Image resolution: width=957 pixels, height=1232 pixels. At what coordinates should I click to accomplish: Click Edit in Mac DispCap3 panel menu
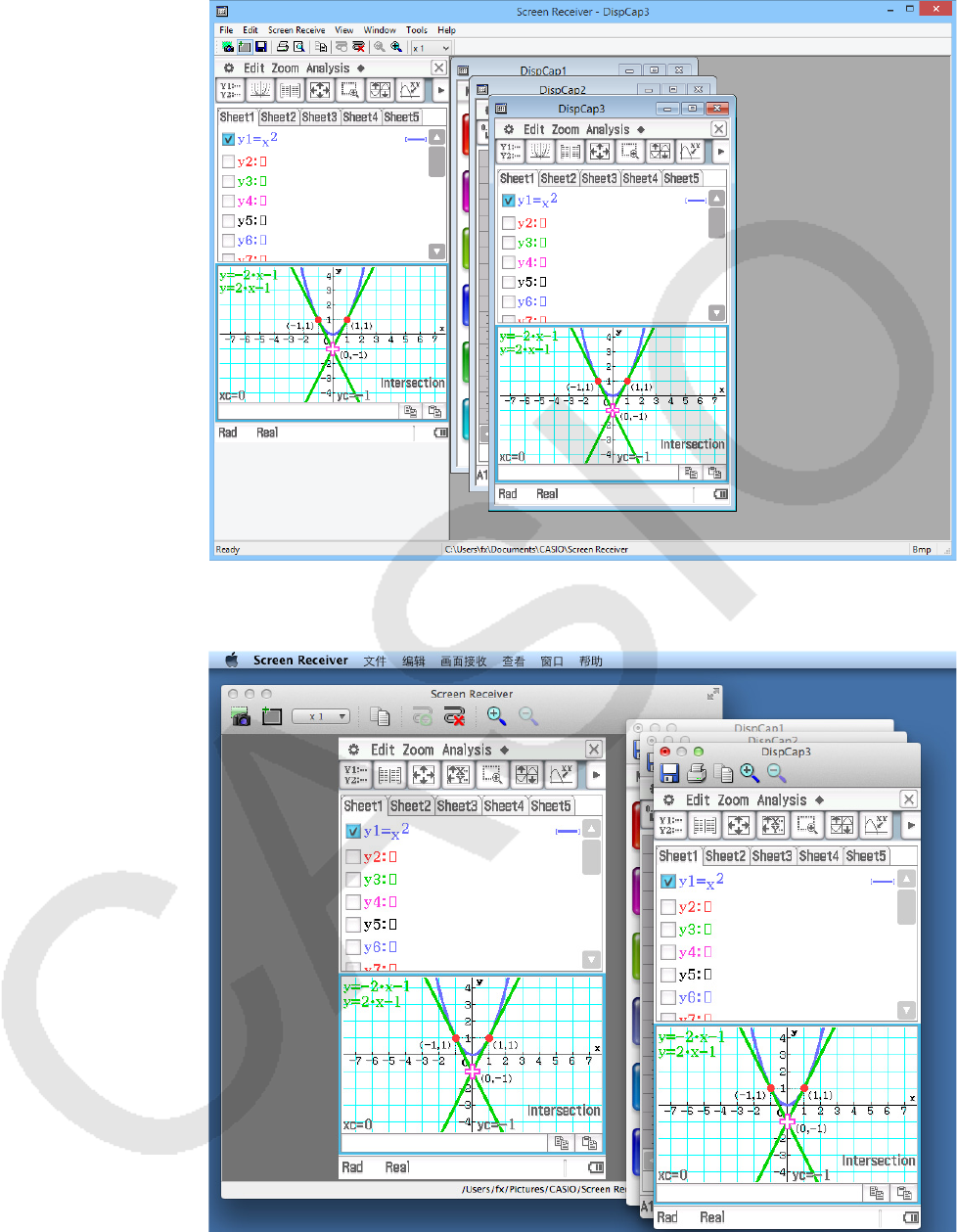click(698, 799)
